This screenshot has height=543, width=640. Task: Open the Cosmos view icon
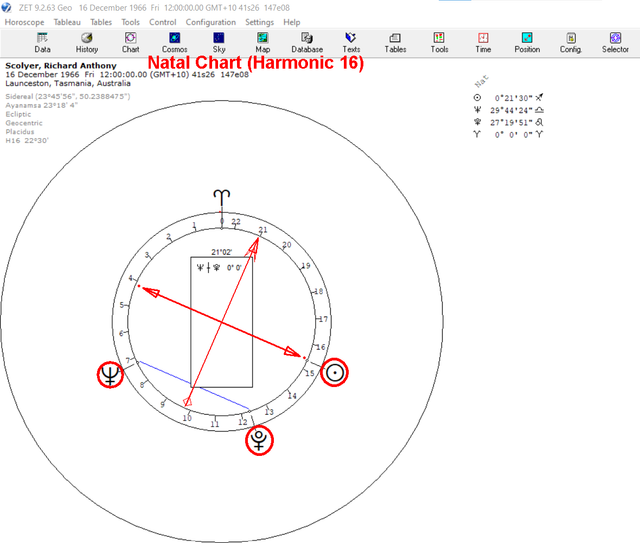coord(174,43)
